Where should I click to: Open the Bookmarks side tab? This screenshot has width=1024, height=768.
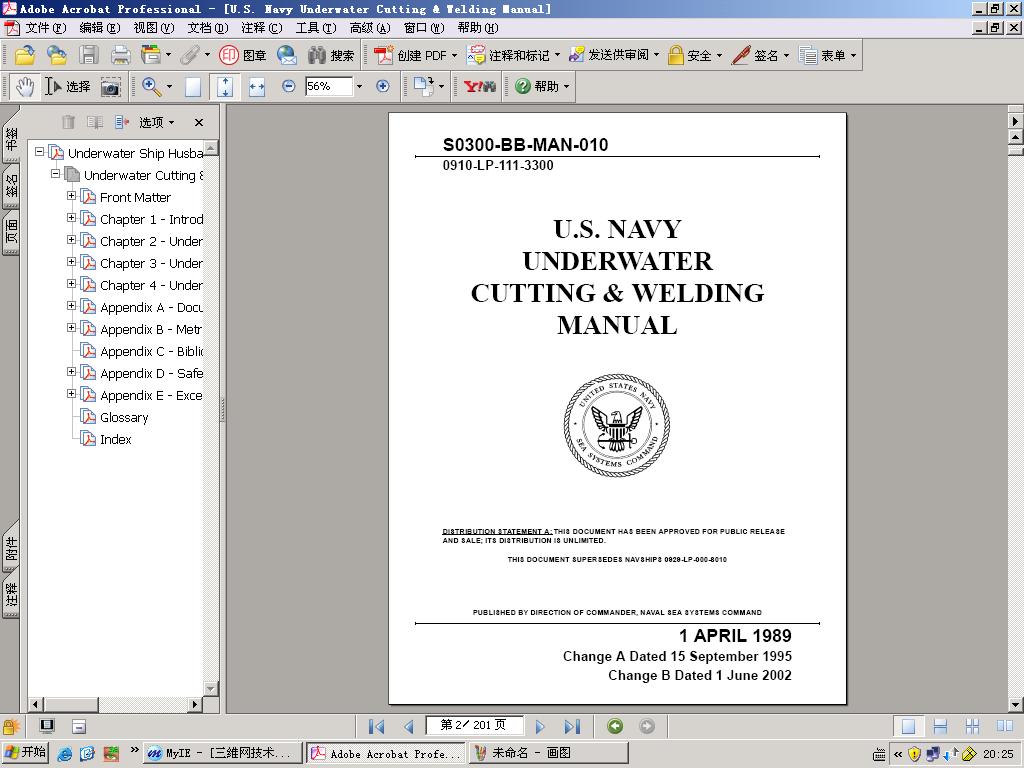pos(11,138)
